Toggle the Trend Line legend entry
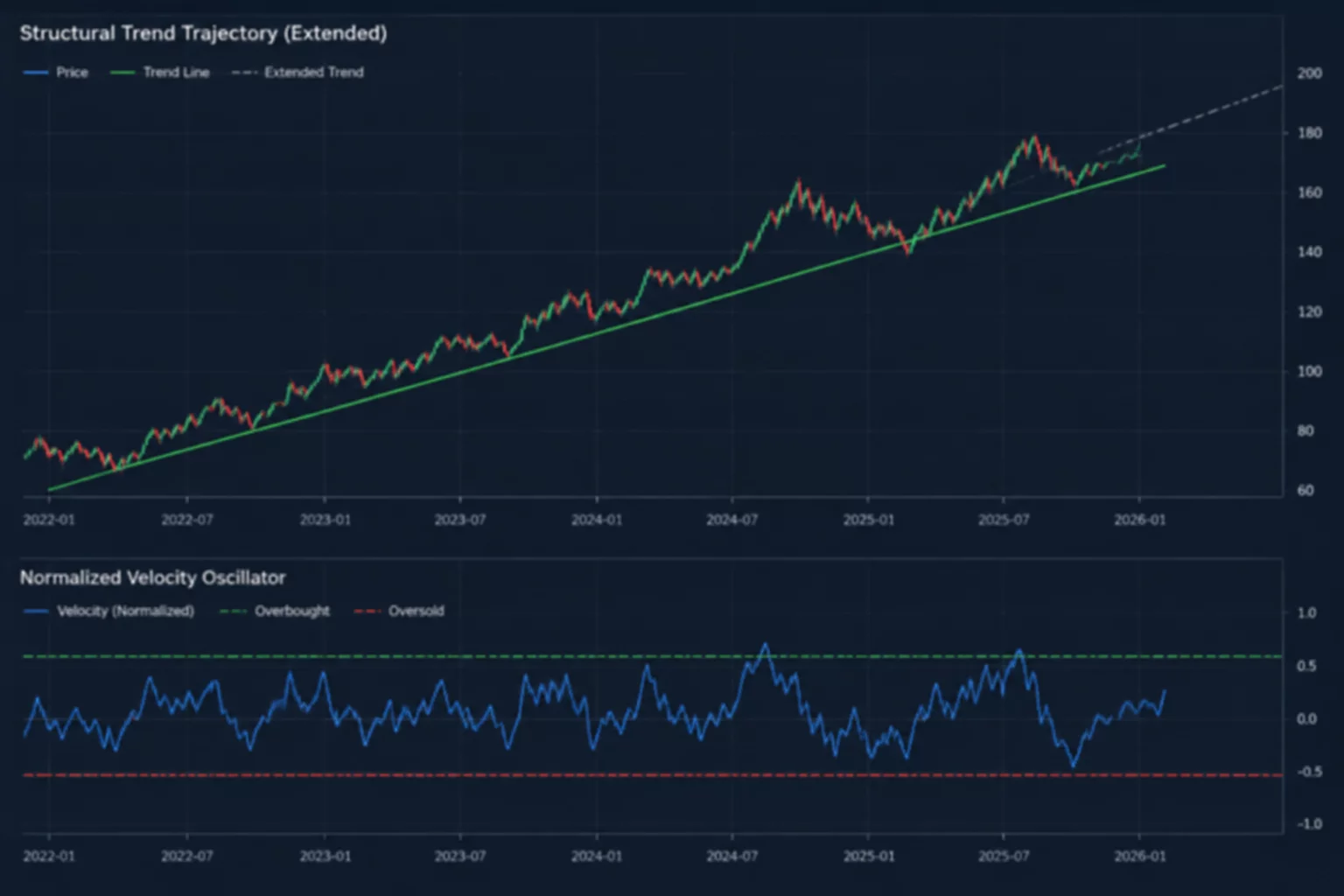 (160, 73)
